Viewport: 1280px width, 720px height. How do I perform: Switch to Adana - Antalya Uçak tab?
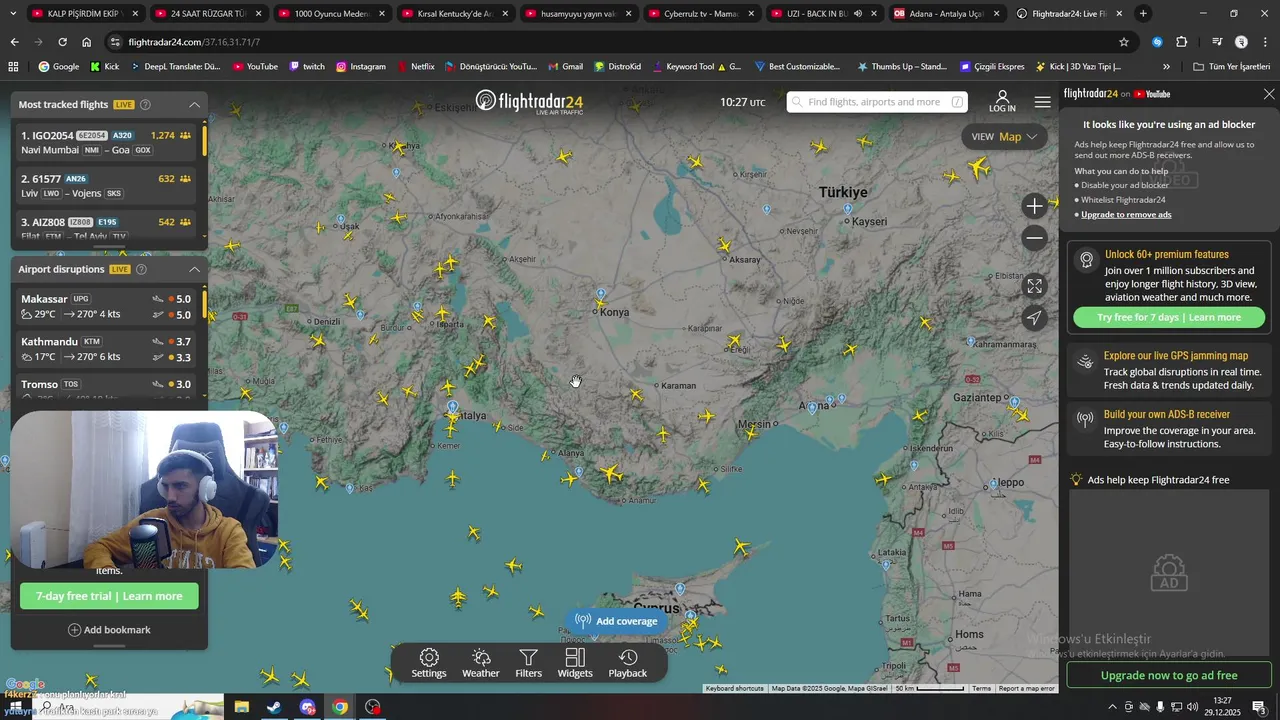[x=945, y=14]
